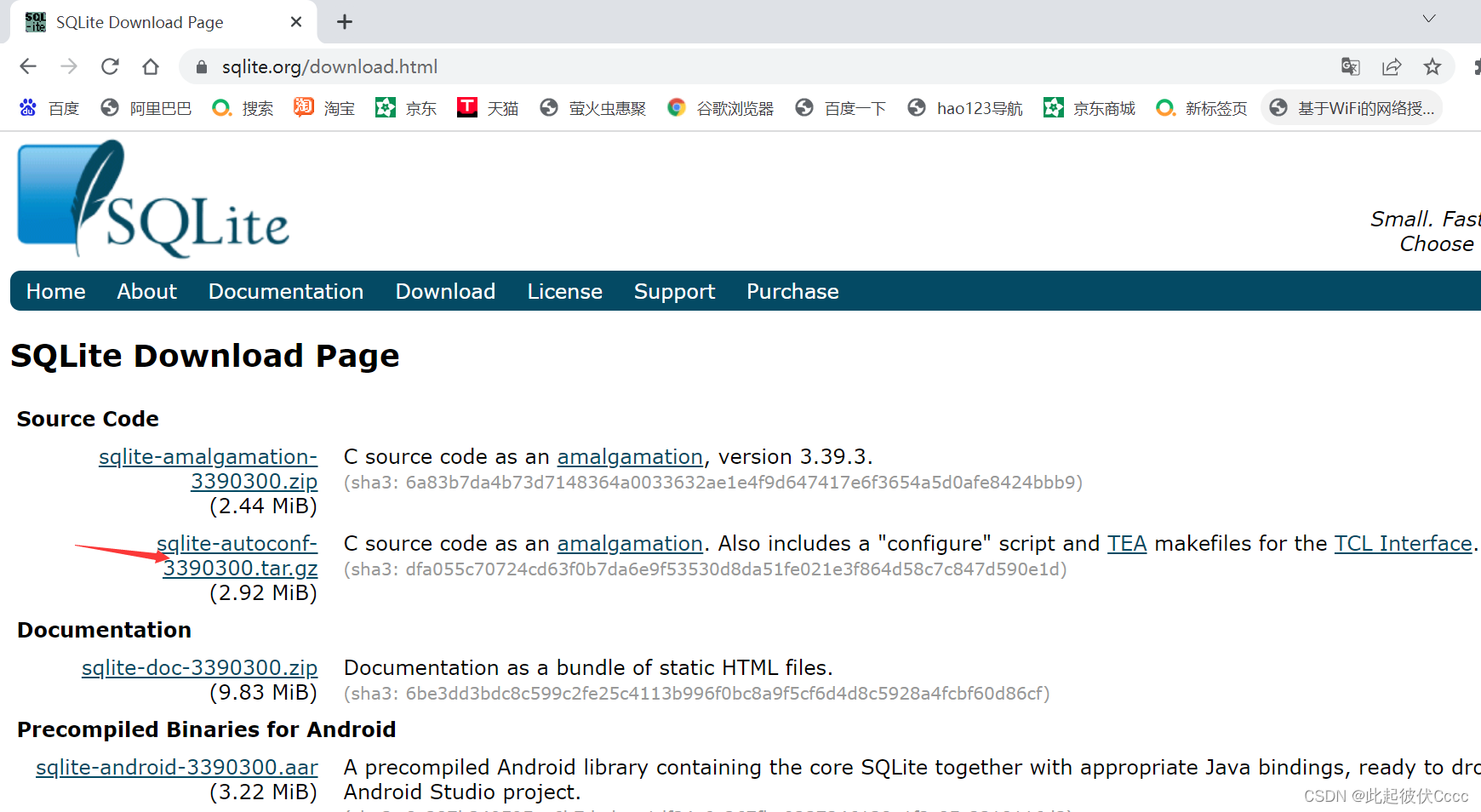
Task: Open the 淘宝 bookmark
Action: [x=324, y=108]
